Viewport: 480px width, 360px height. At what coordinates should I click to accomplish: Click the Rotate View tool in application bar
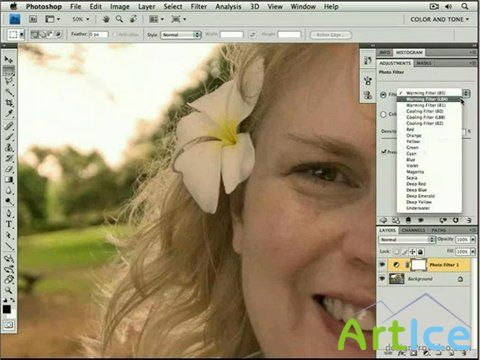tap(133, 19)
